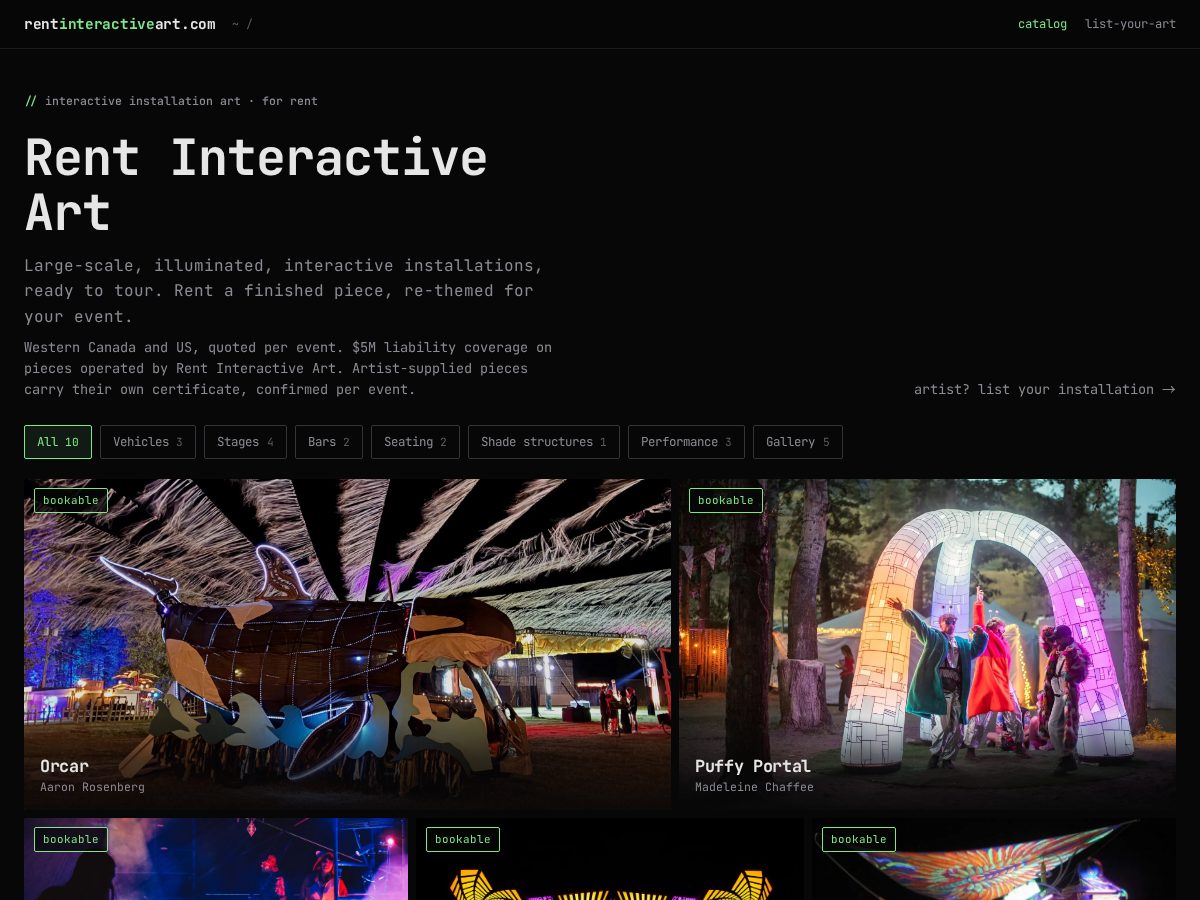Image resolution: width=1200 pixels, height=900 pixels.
Task: Follow the 'artist? list your installation' link
Action: 1044,389
